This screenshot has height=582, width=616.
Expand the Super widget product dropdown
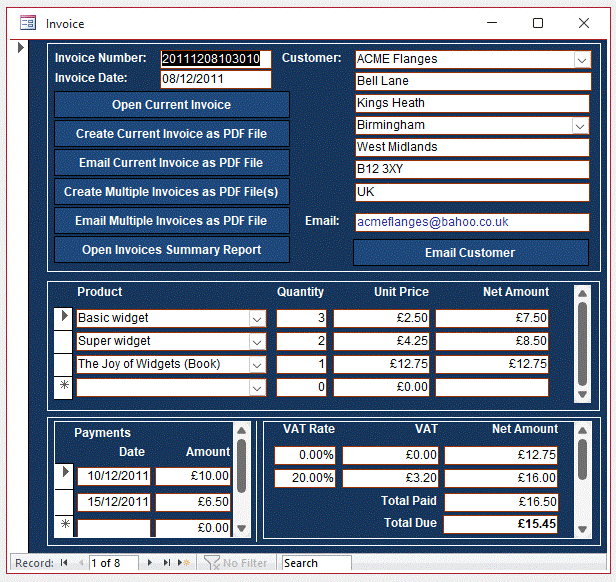257,341
